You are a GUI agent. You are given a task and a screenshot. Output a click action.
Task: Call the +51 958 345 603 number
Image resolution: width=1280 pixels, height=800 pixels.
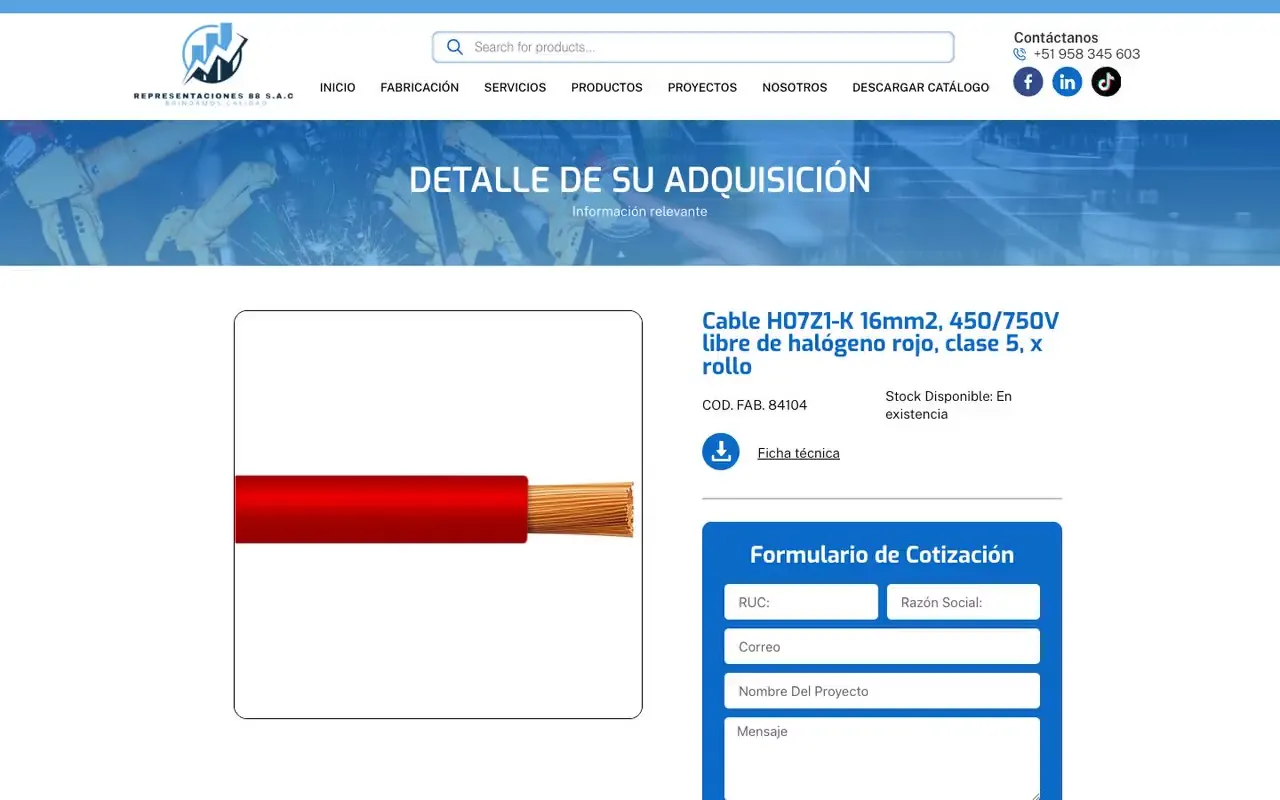tap(1087, 54)
